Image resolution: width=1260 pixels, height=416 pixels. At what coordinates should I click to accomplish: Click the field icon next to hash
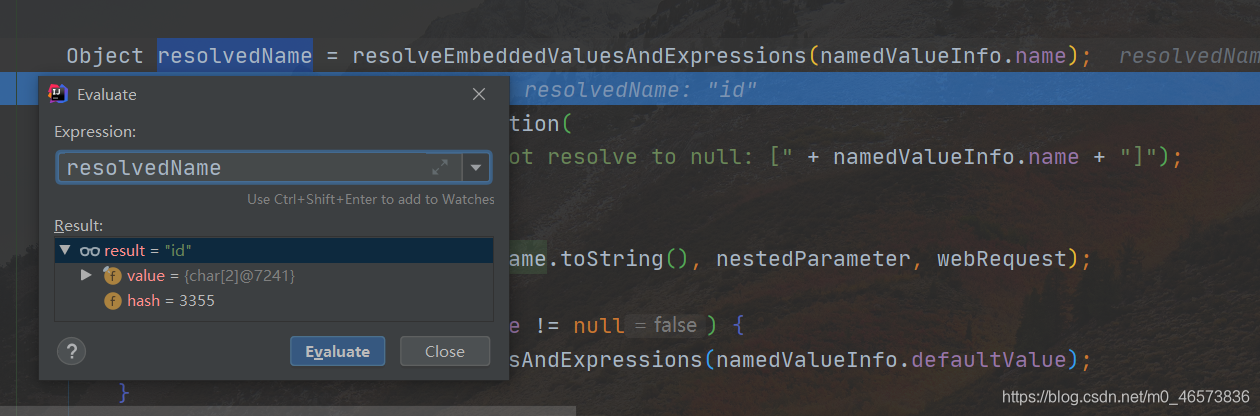tap(113, 300)
